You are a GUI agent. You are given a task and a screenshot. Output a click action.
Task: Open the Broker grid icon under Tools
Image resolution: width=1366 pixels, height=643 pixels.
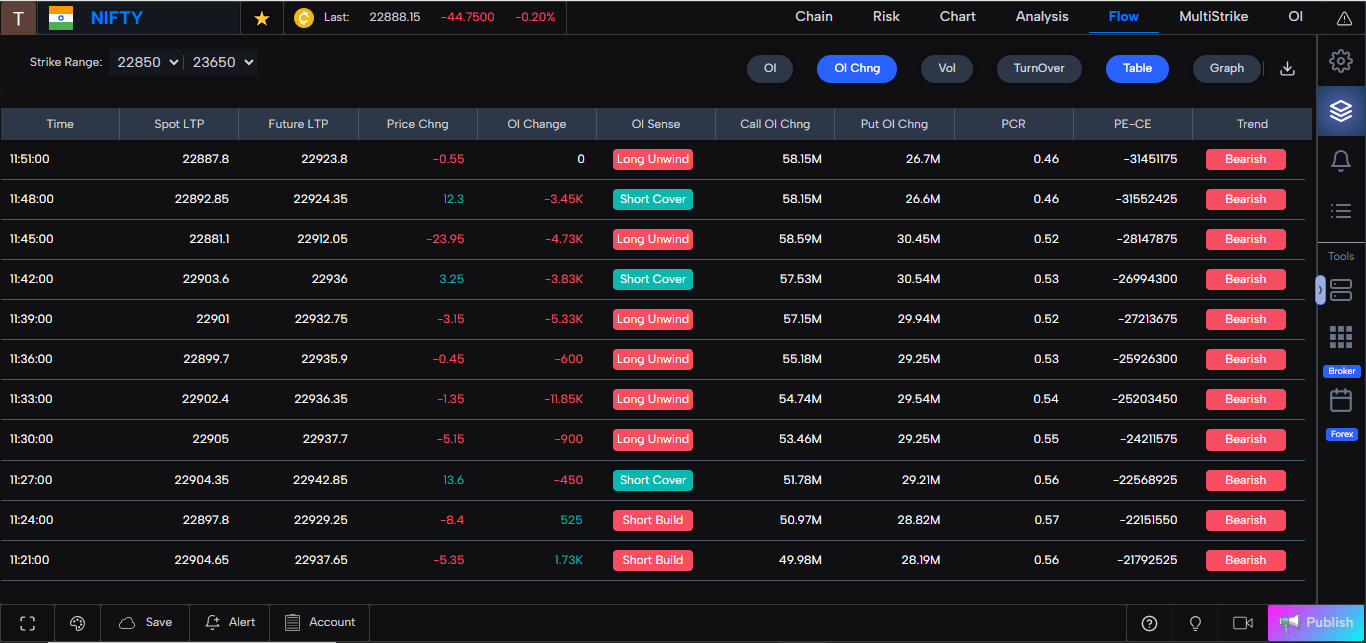1341,337
